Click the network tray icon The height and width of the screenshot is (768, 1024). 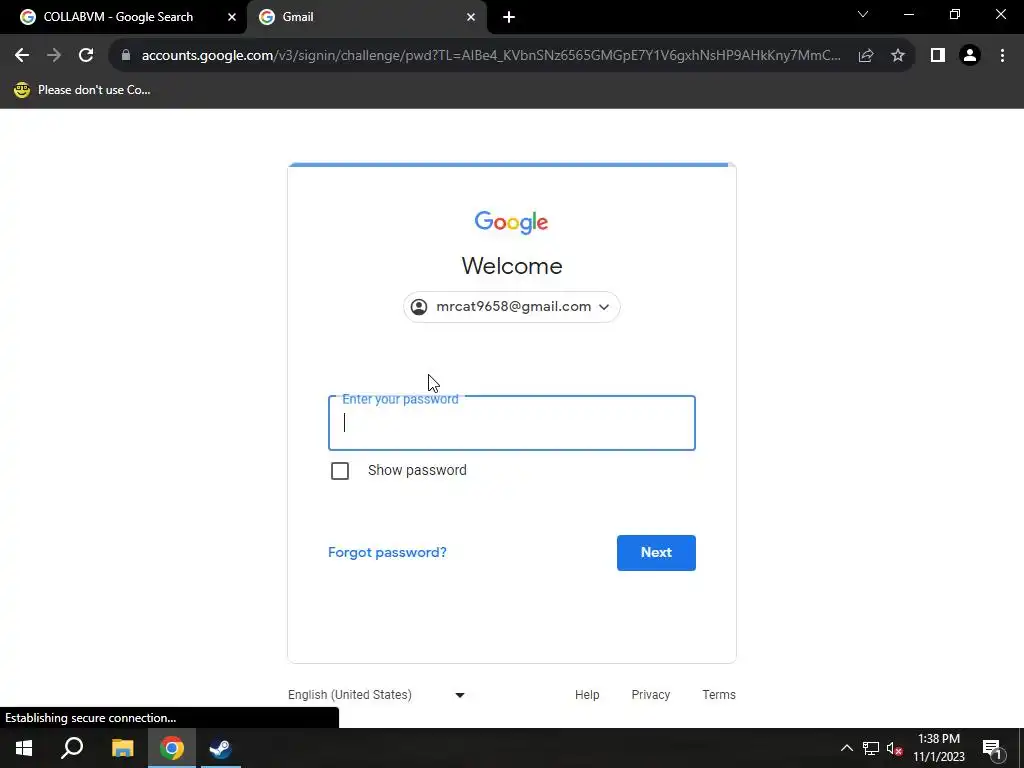[x=871, y=748]
